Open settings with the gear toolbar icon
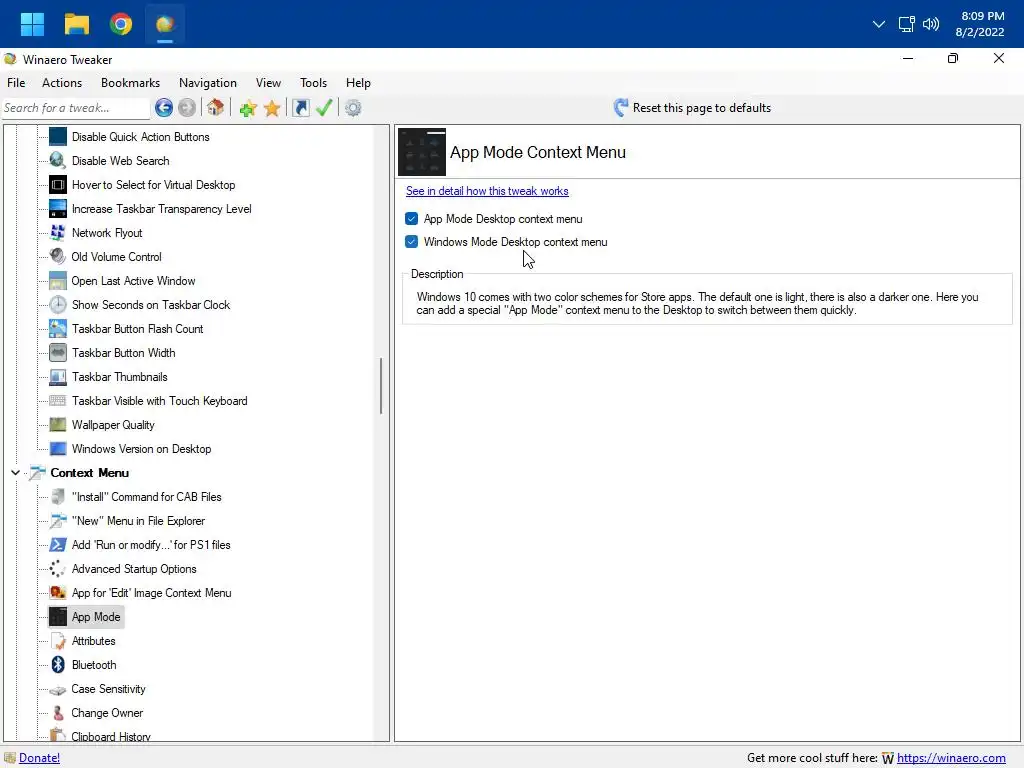Screen dimensions: 1024x768 353,108
